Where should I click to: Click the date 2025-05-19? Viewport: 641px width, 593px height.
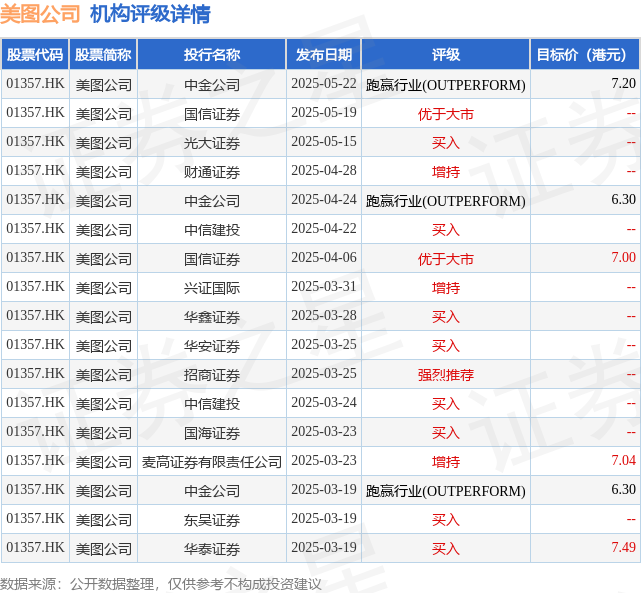[x=324, y=113]
